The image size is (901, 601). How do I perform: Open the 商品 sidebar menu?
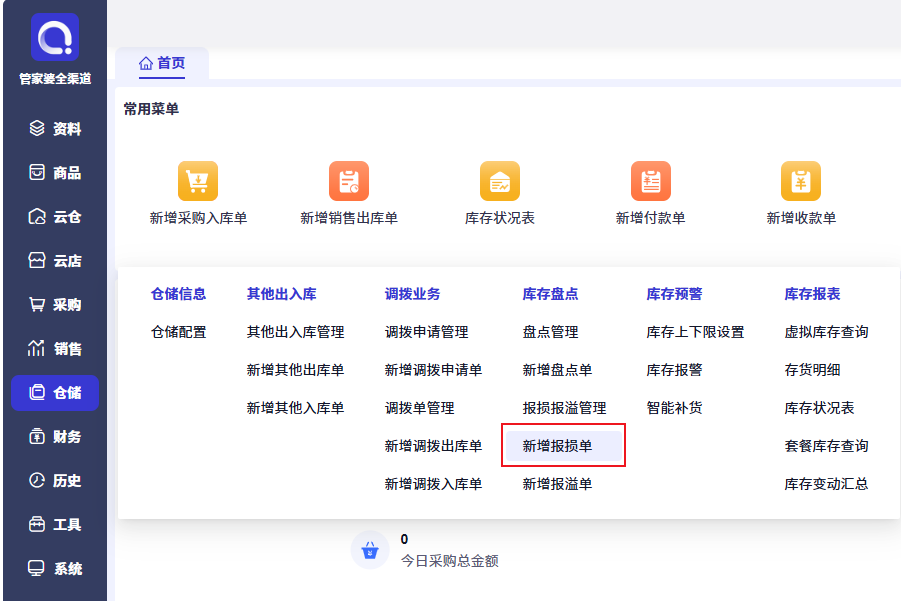[55, 172]
